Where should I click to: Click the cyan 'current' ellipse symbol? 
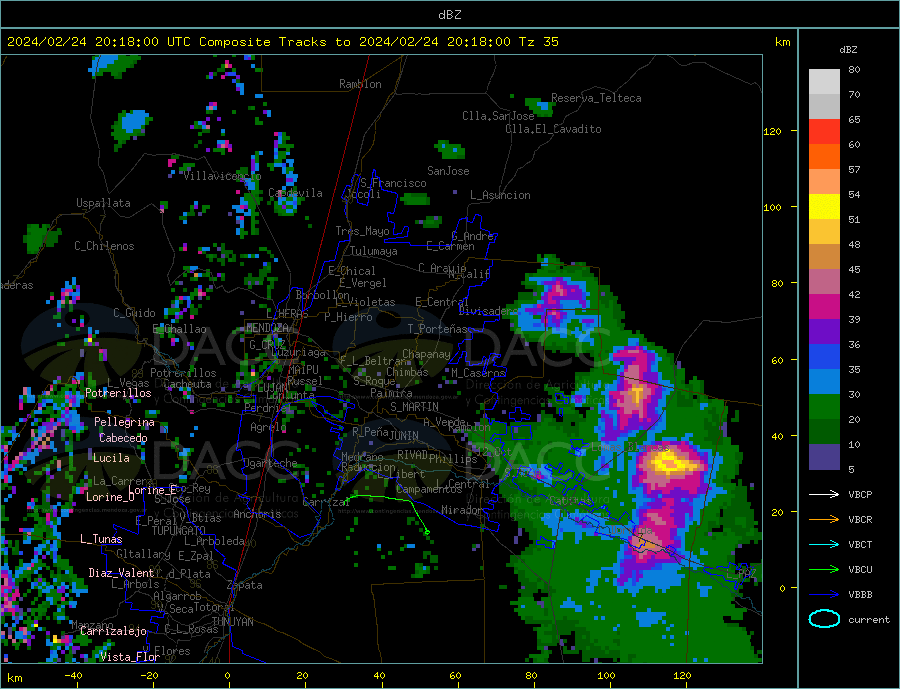coord(824,619)
